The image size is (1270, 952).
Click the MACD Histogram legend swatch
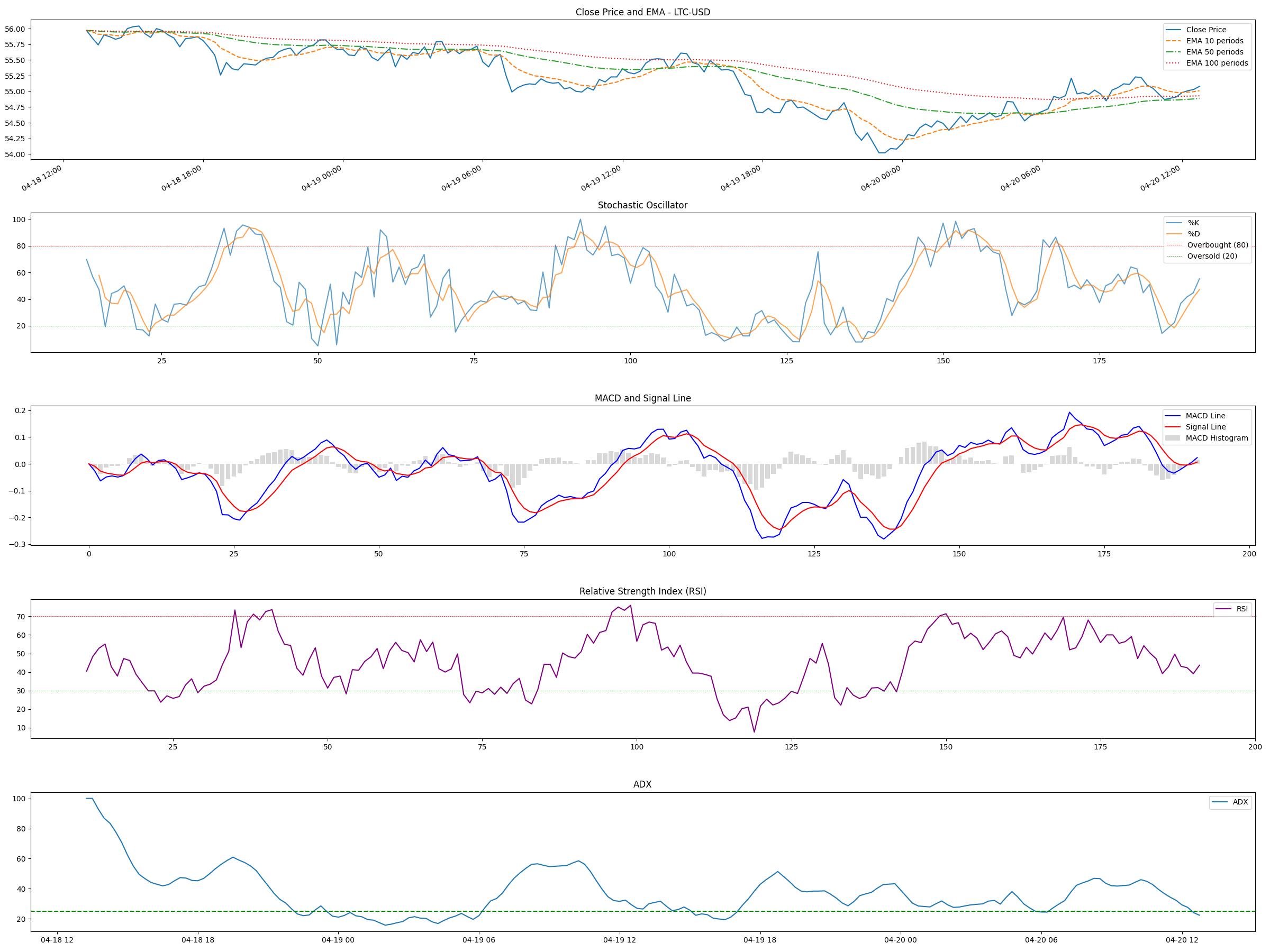1173,438
